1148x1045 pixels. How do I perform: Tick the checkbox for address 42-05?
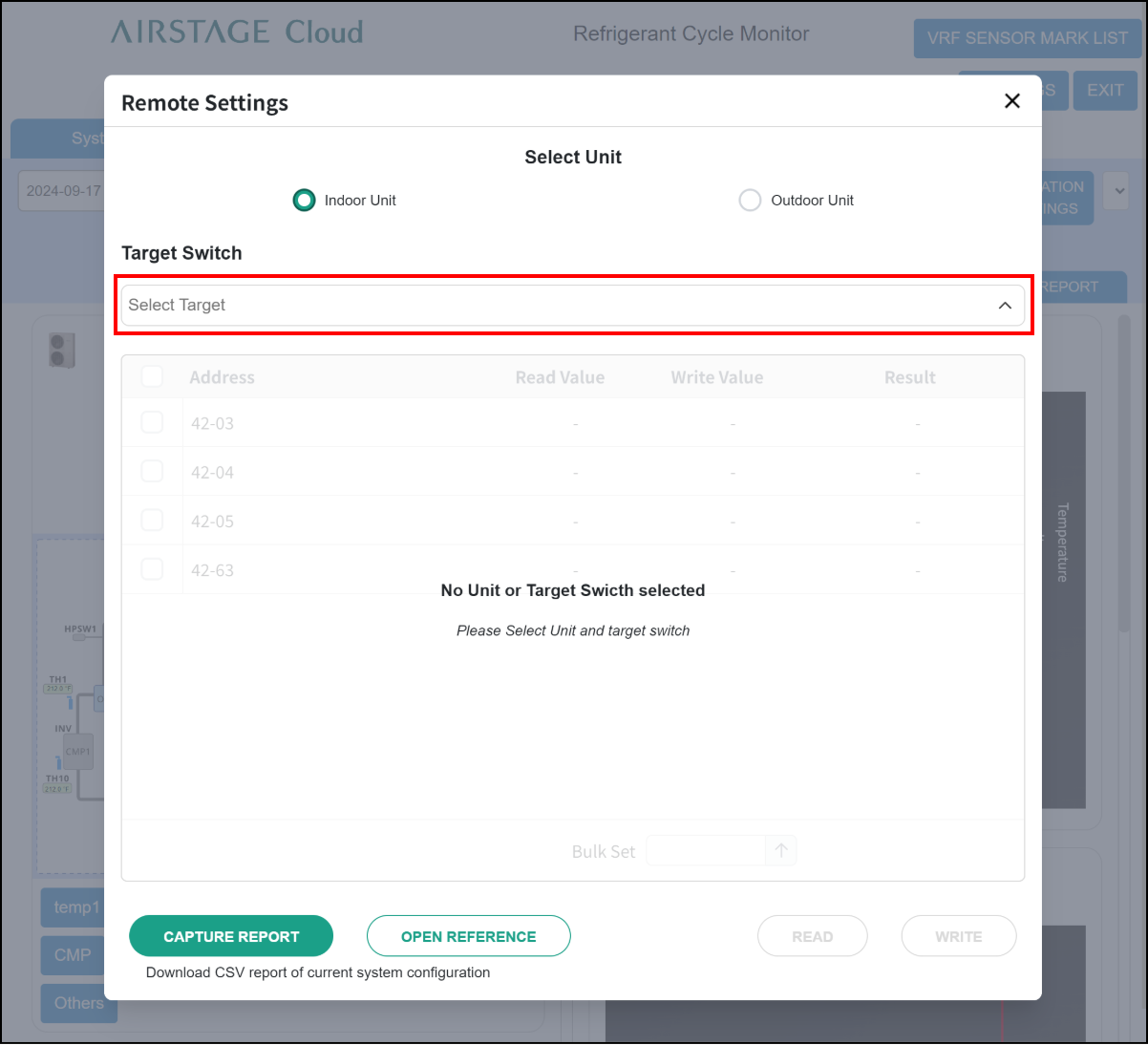(152, 521)
